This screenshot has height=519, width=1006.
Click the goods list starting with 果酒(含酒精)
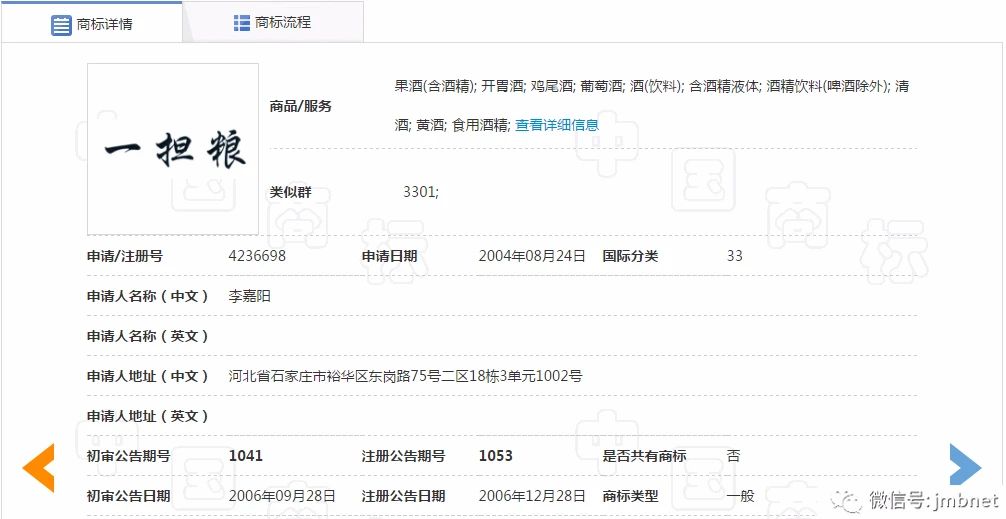[652, 105]
